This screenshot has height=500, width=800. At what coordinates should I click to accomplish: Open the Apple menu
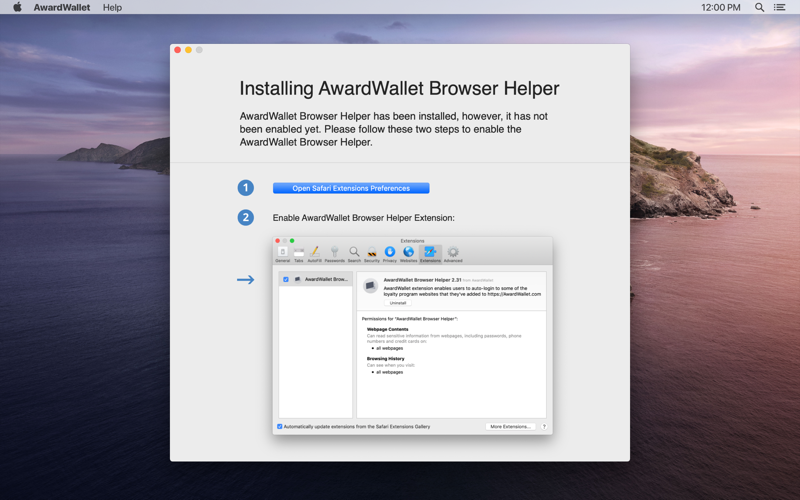coord(17,7)
